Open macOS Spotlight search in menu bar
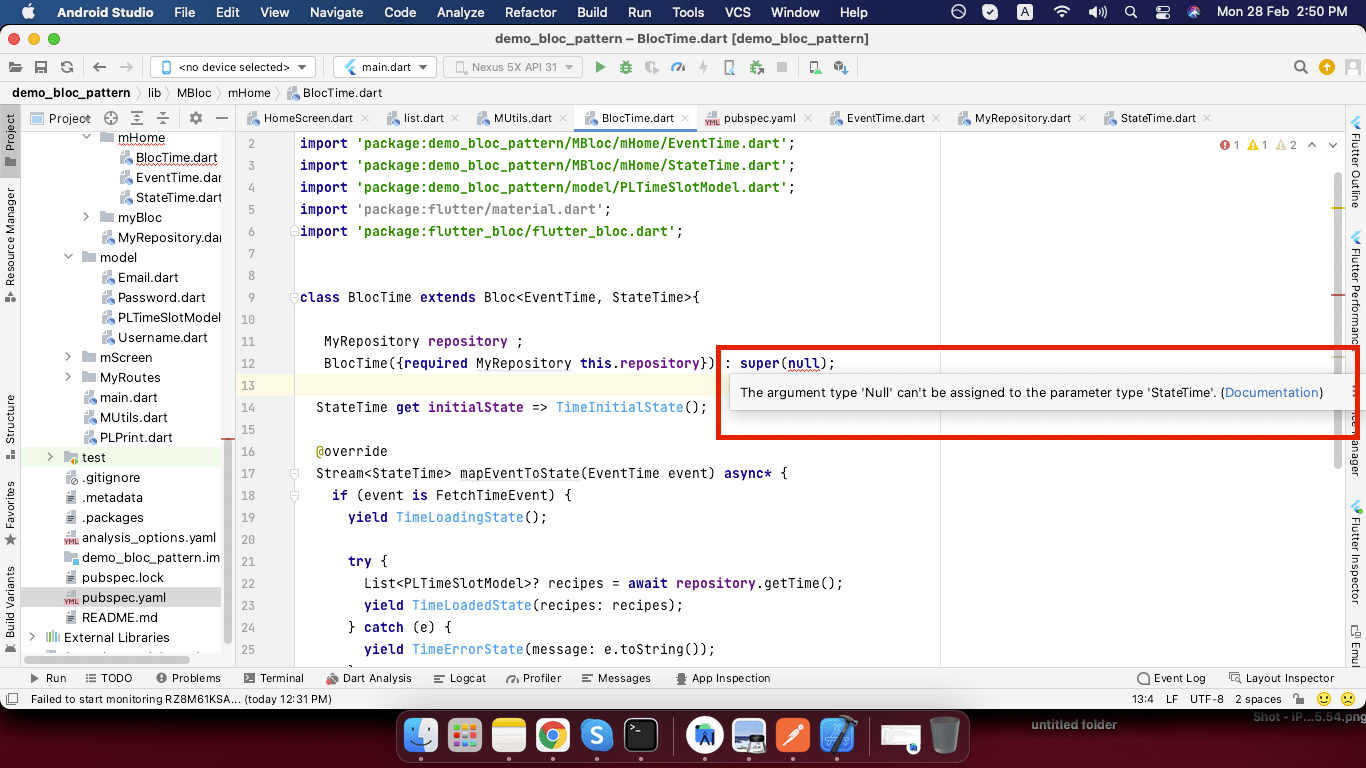1366x768 pixels. pos(1130,12)
